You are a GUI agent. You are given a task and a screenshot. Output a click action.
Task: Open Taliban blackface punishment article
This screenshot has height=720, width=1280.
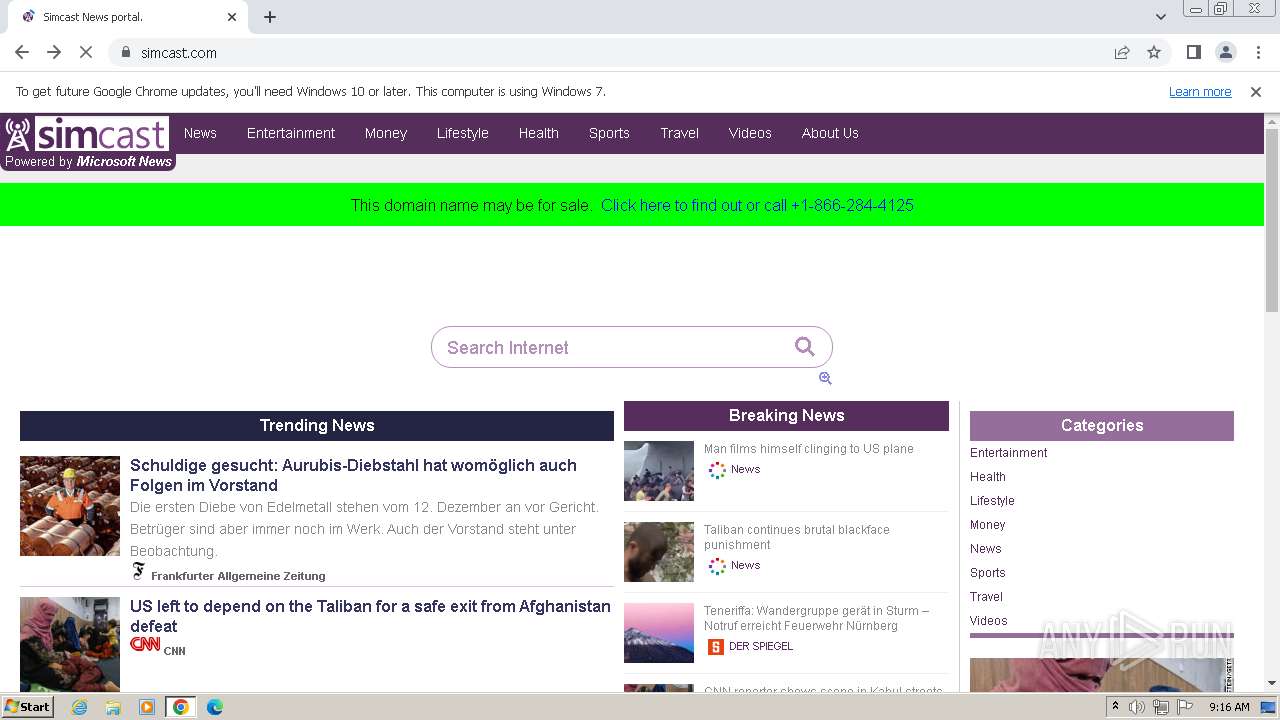(x=797, y=537)
